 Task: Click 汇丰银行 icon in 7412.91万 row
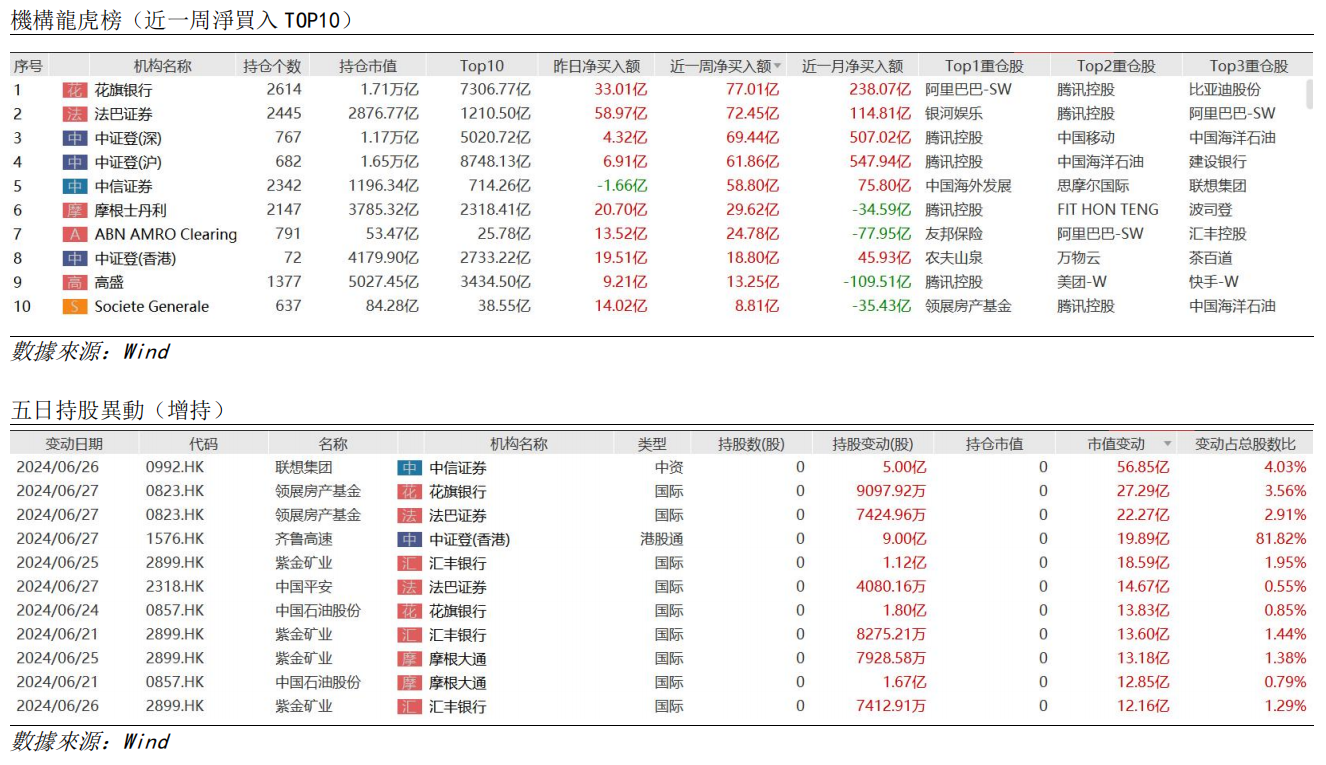(410, 707)
